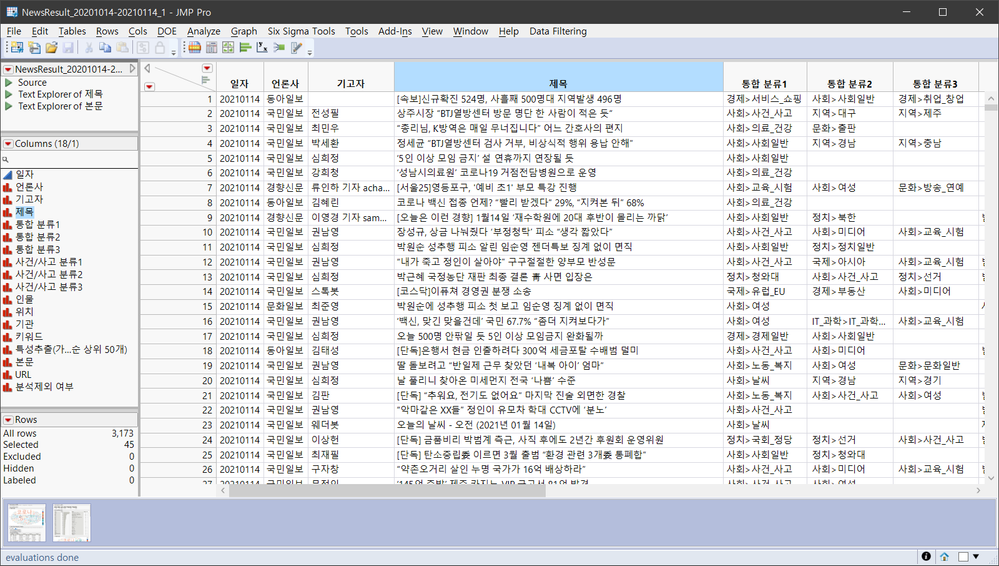The height and width of the screenshot is (566, 999).
Task: Click the Tabulate table icon in the toolbar
Action: point(212,48)
